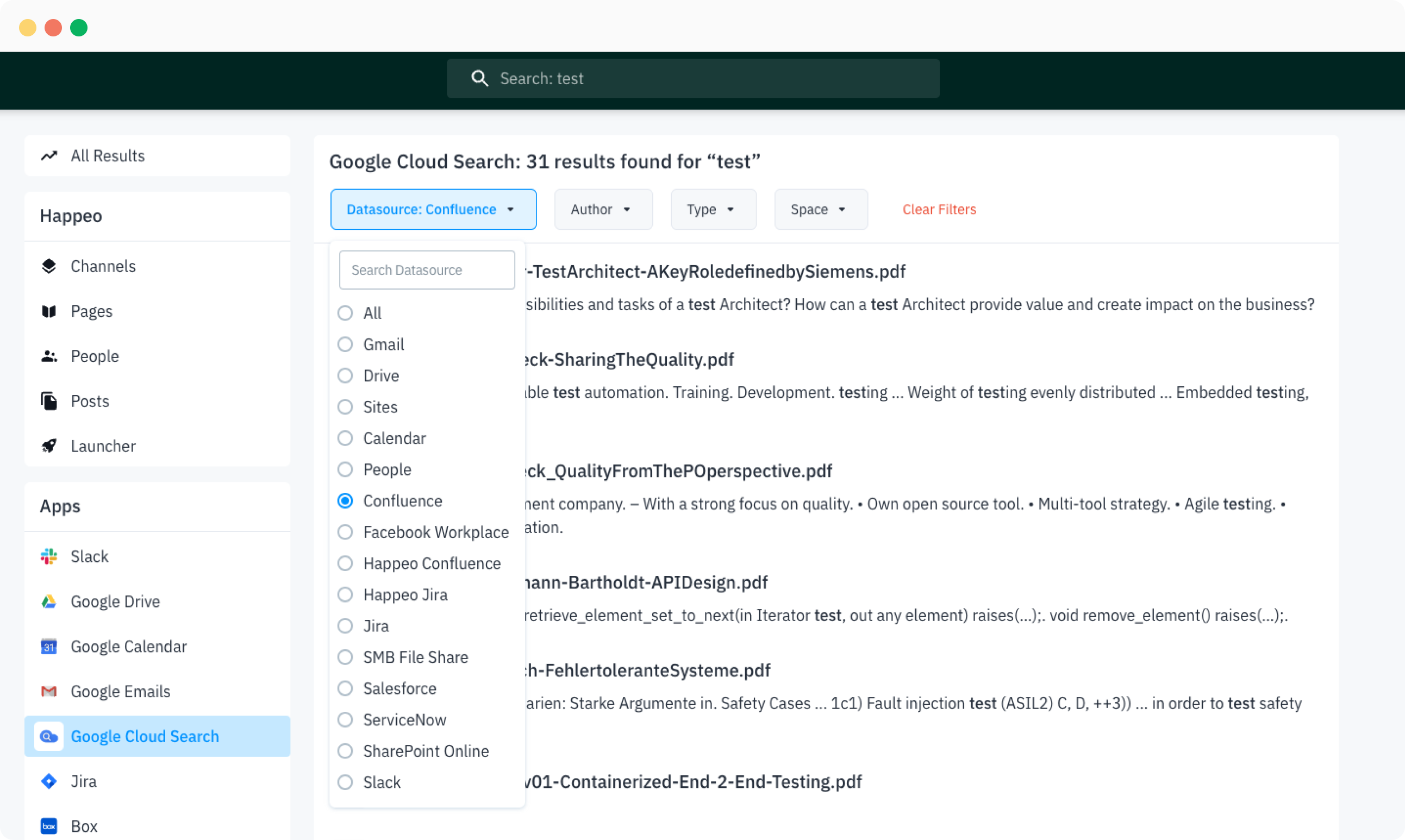Click the Posts documents icon
The image size is (1405, 840).
[x=49, y=401]
